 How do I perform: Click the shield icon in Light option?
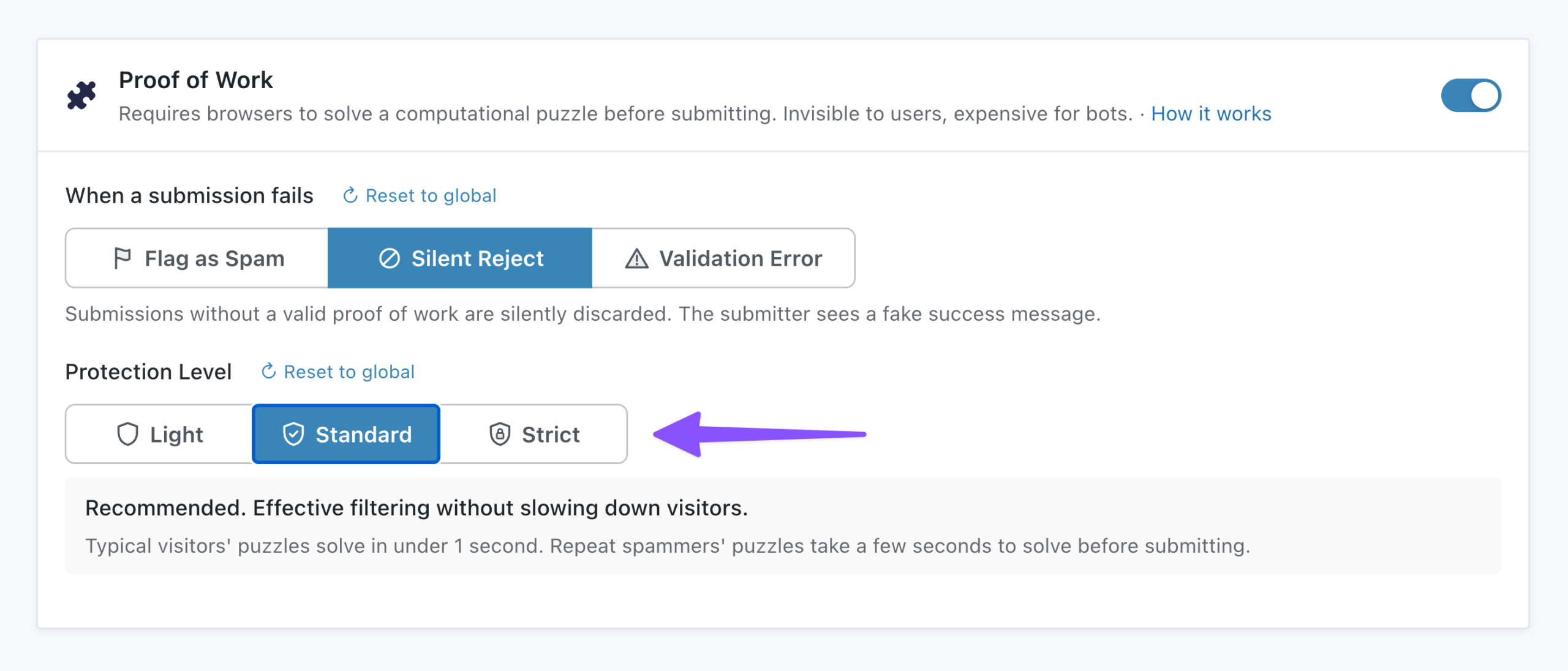[x=127, y=434]
